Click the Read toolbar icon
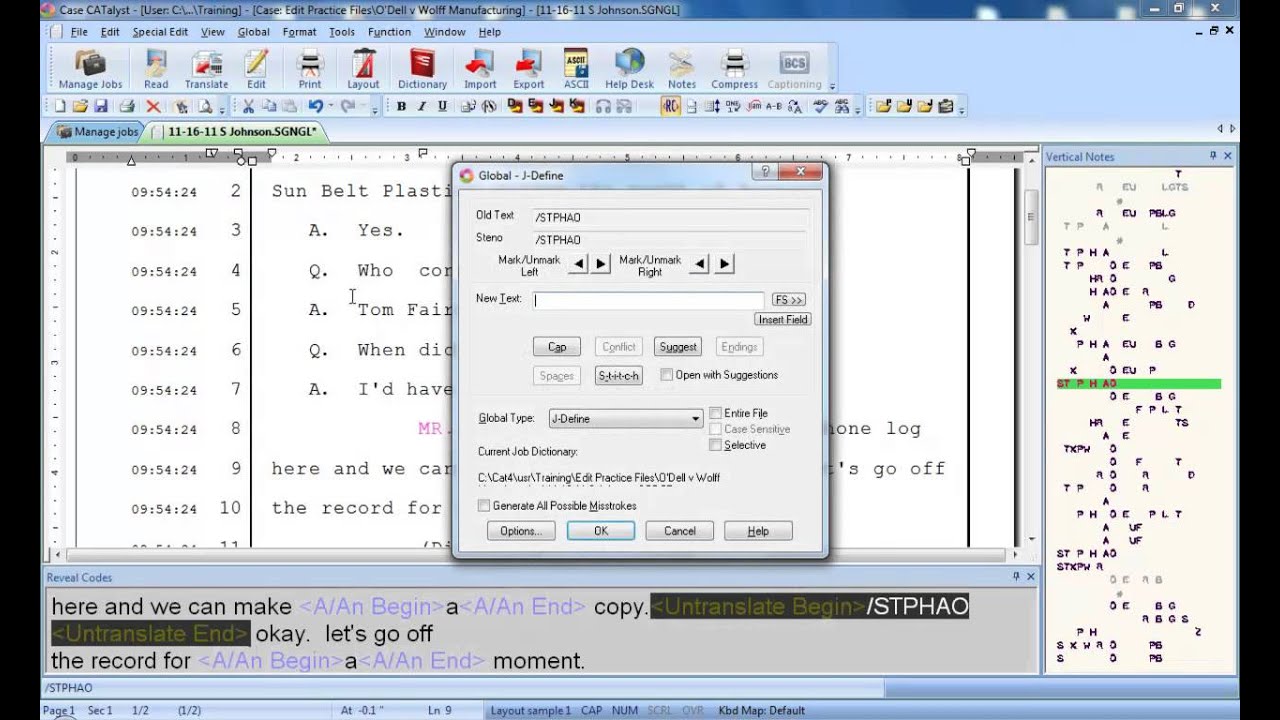Screen dimensions: 1280x720 (x=156, y=69)
